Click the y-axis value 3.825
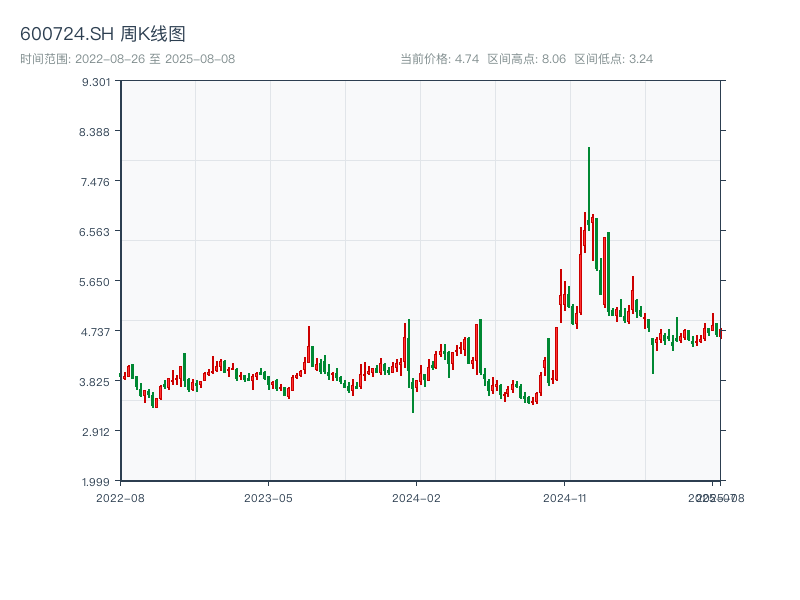800x600 pixels. click(x=95, y=382)
